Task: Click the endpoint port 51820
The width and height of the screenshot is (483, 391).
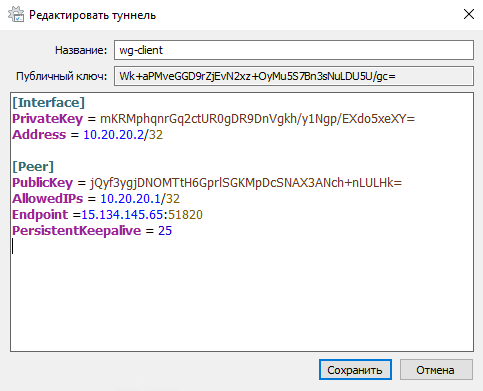Action: click(185, 215)
